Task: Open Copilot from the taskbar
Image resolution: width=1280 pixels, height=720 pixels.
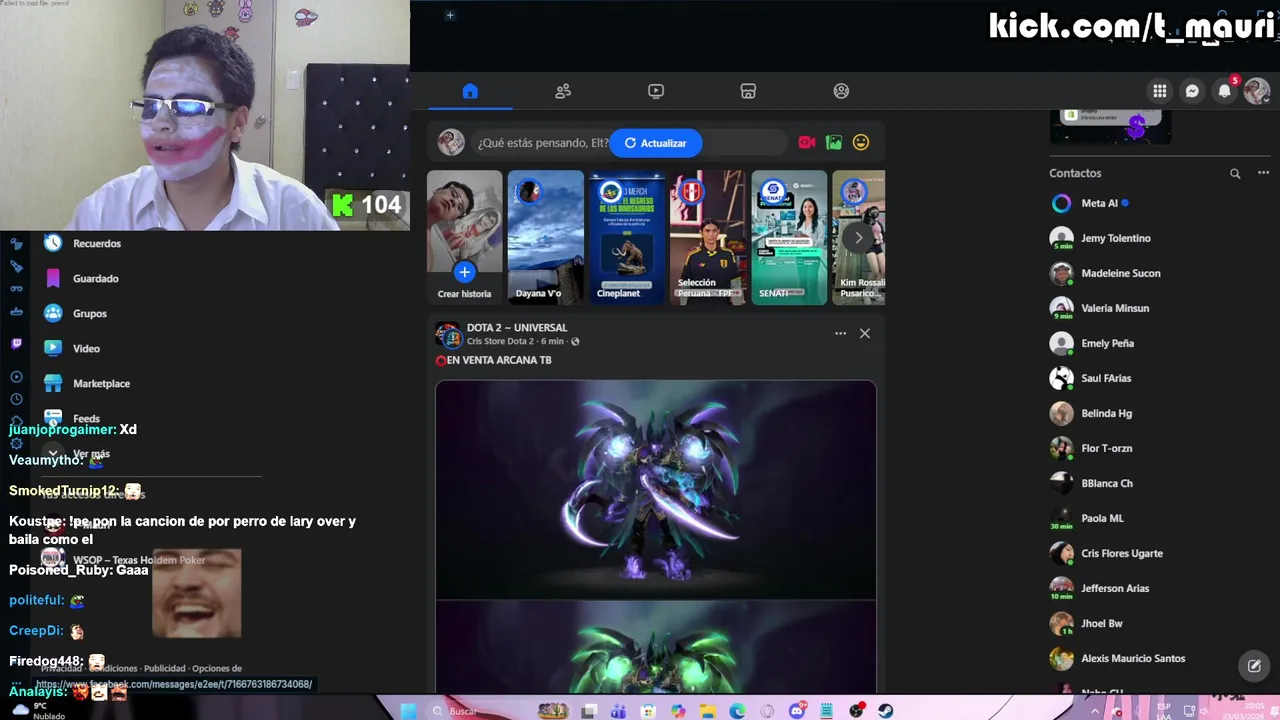Action: click(678, 711)
